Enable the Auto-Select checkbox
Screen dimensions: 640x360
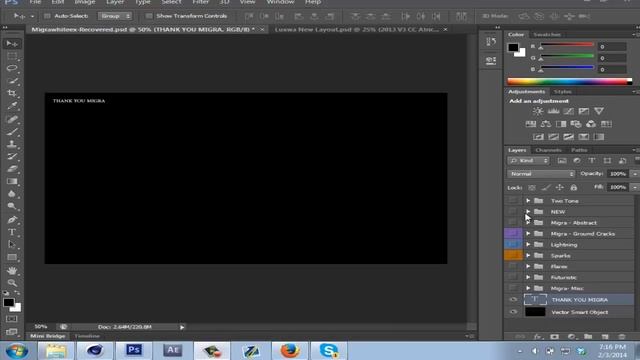(x=47, y=16)
